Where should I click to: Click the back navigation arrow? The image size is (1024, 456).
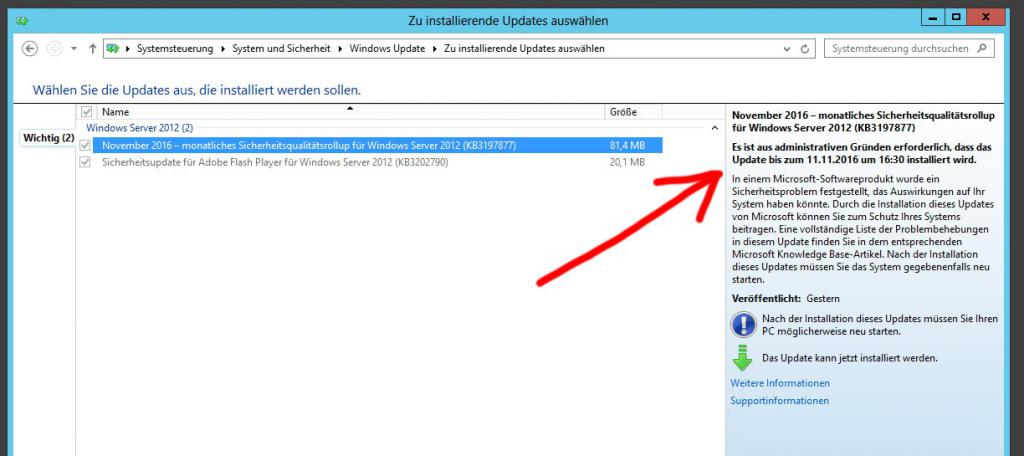click(x=29, y=49)
